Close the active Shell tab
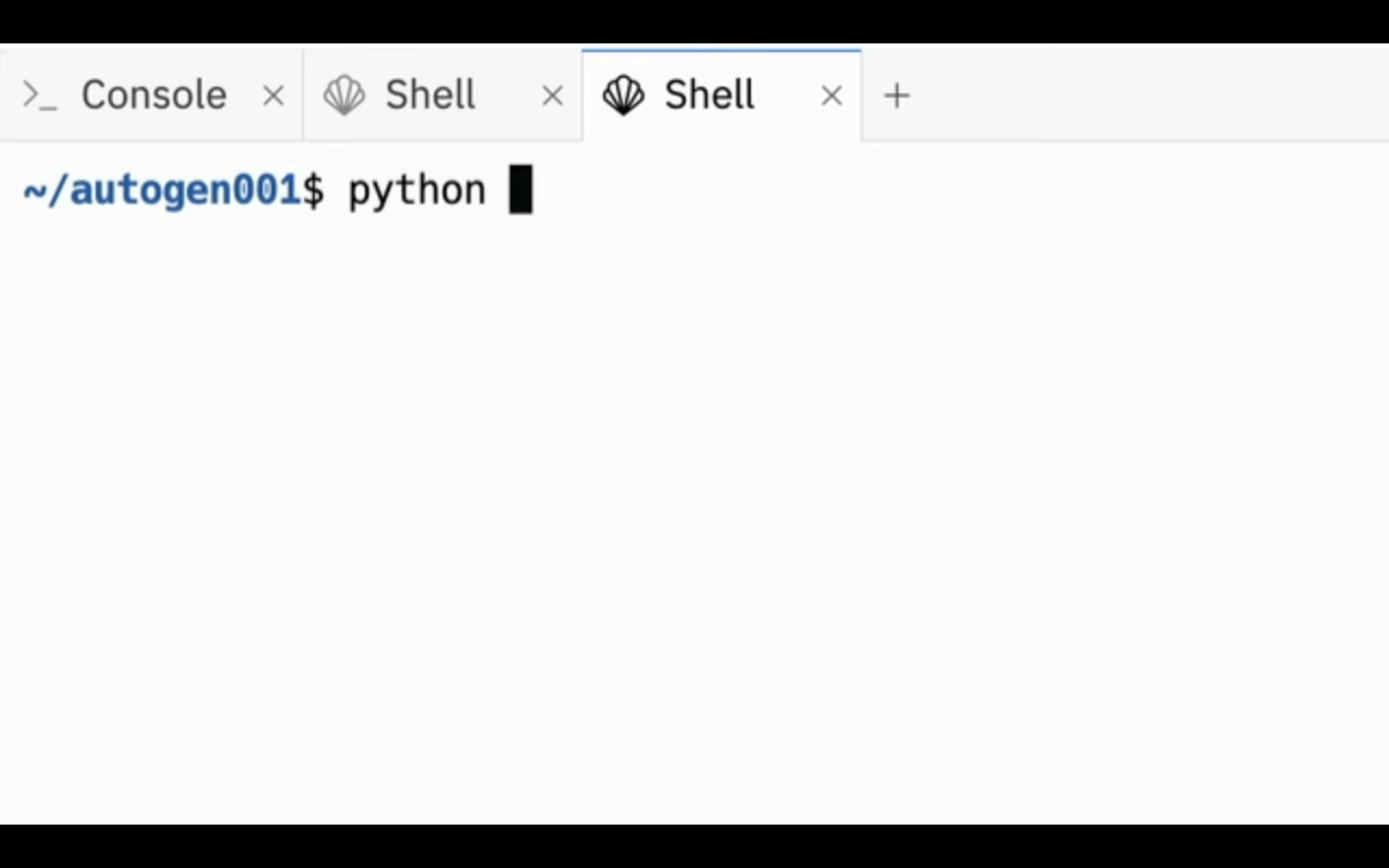The height and width of the screenshot is (868, 1389). tap(831, 96)
